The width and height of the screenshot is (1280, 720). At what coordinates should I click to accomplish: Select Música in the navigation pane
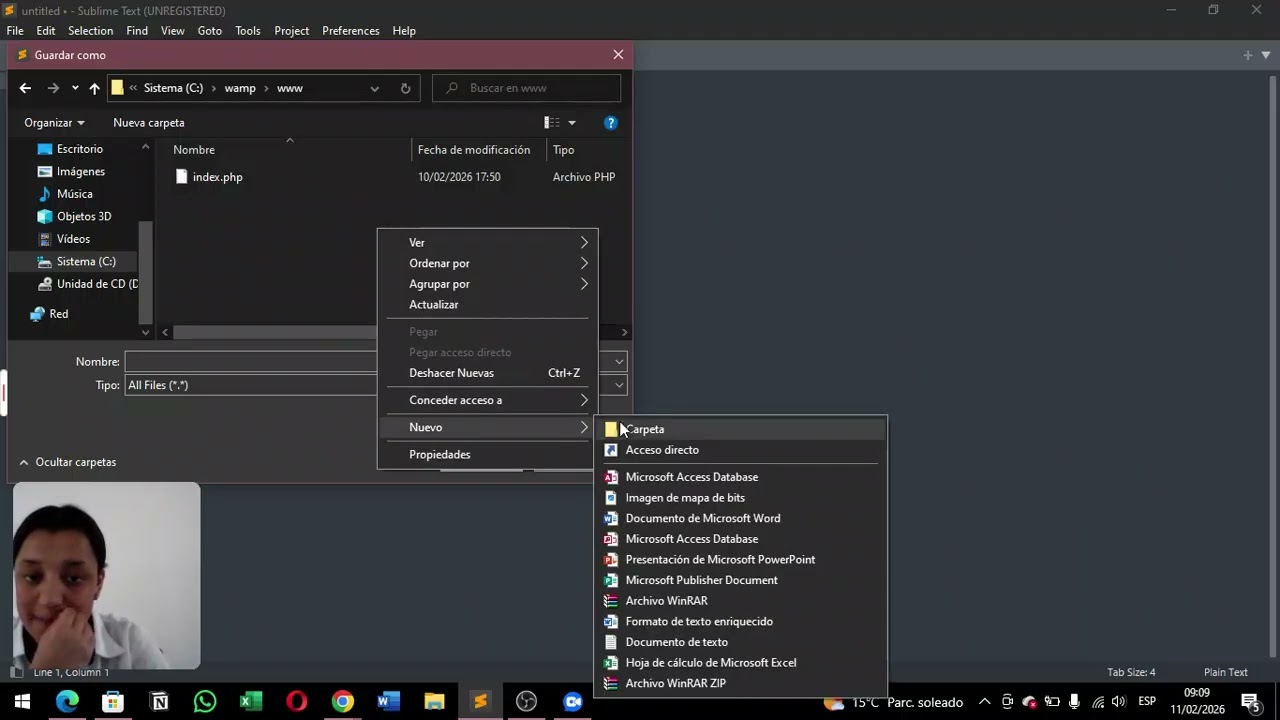click(x=75, y=194)
